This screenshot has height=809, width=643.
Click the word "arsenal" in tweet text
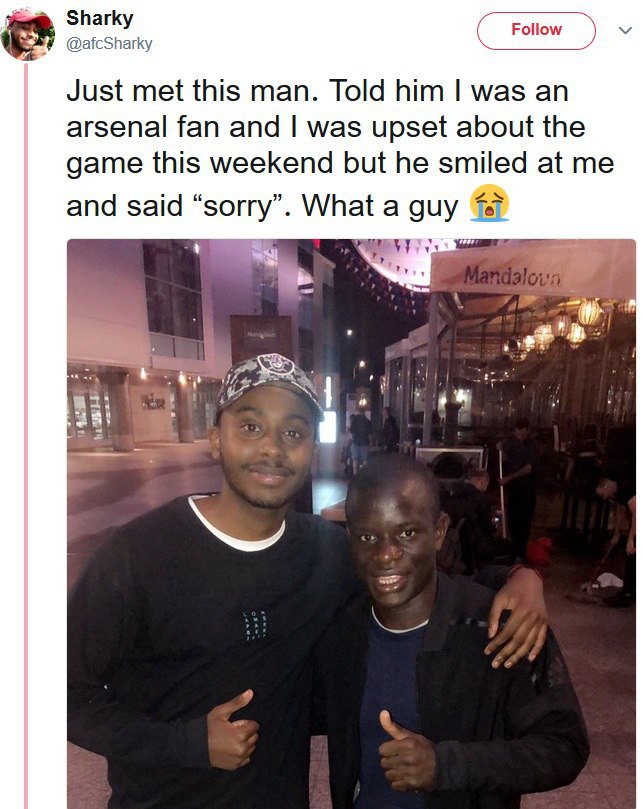(x=117, y=127)
